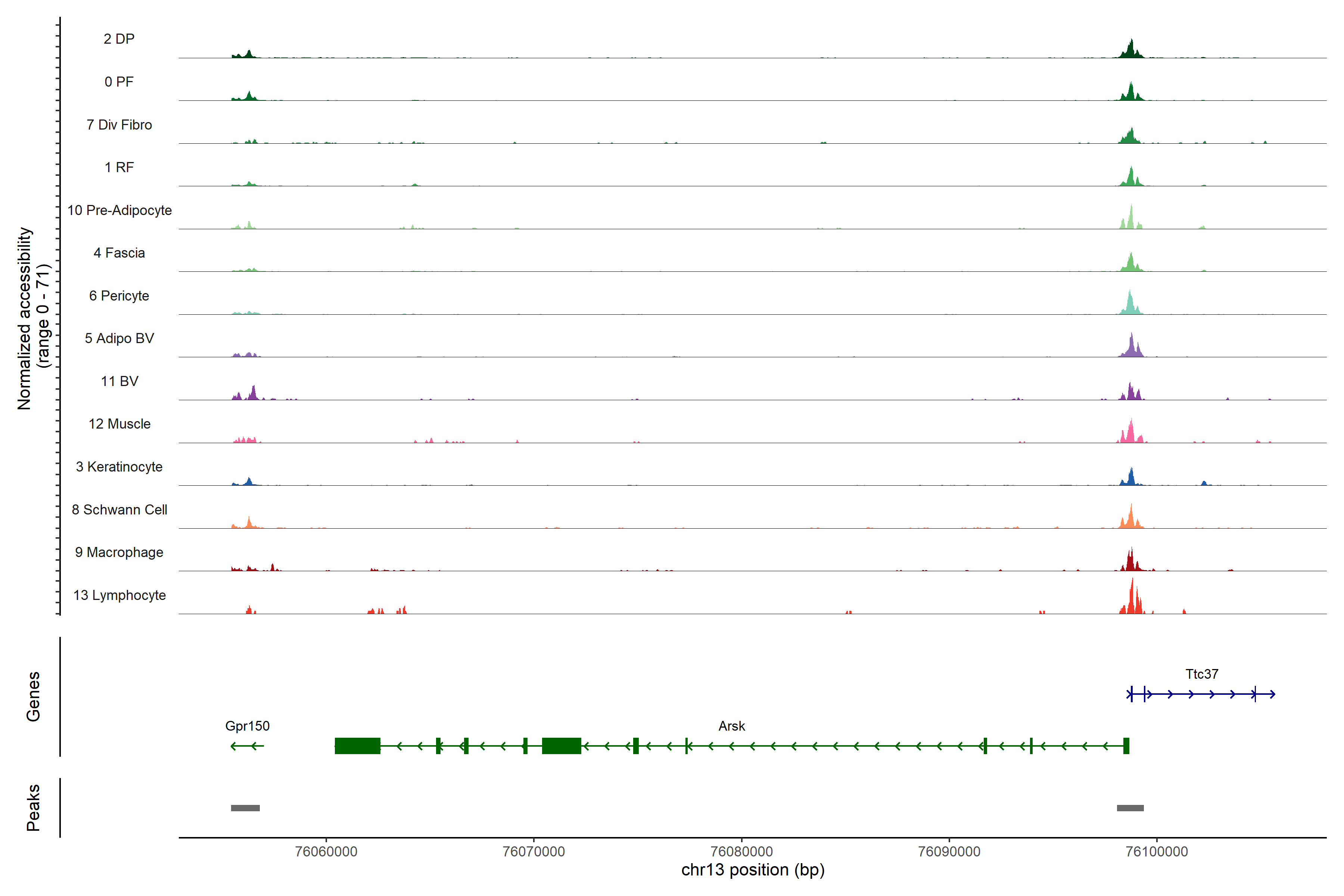
Task: Click the 76080000 axis tick label
Action: pyautogui.click(x=741, y=852)
